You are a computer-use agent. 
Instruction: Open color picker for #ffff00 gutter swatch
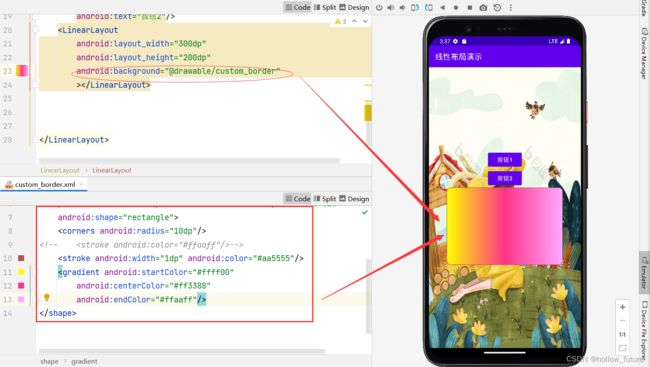pos(21,272)
